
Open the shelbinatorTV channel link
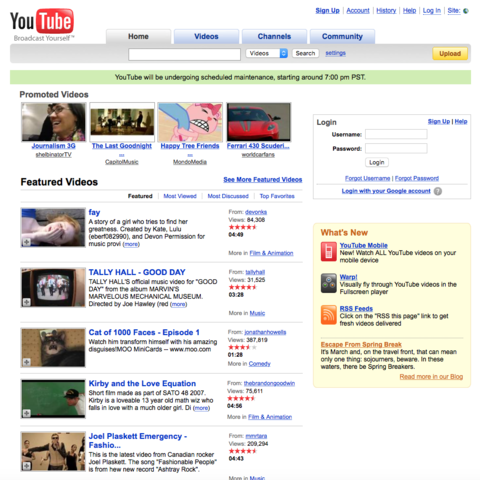click(53, 155)
